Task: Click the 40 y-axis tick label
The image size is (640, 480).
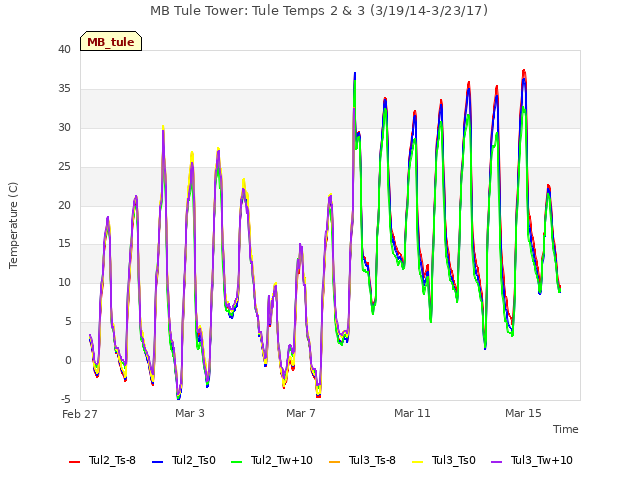Action: 64,50
